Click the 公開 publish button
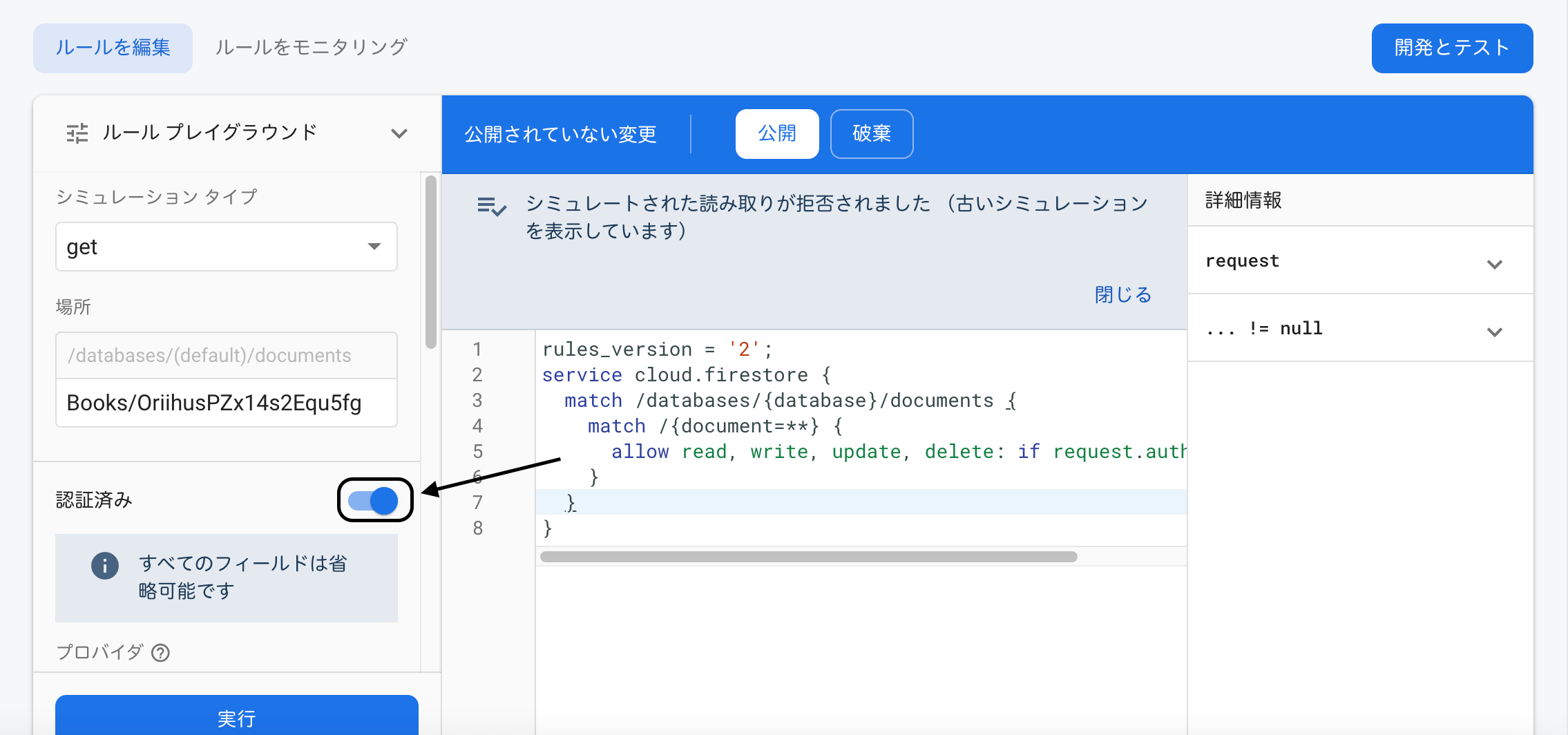Image resolution: width=1568 pixels, height=735 pixels. [x=777, y=133]
